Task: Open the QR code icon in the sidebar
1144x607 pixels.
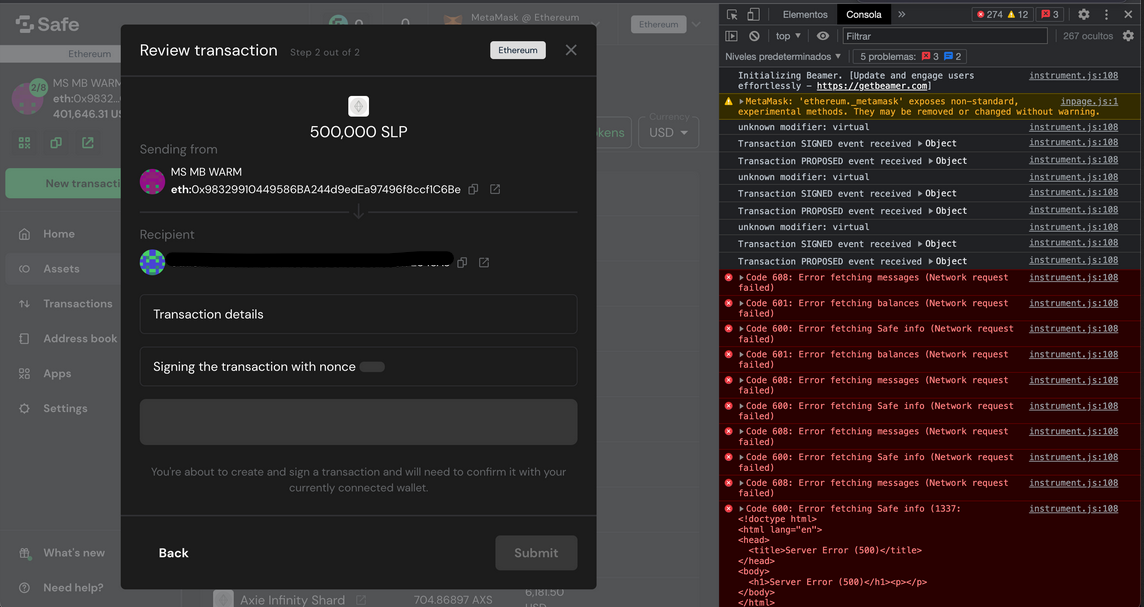Action: 24,142
